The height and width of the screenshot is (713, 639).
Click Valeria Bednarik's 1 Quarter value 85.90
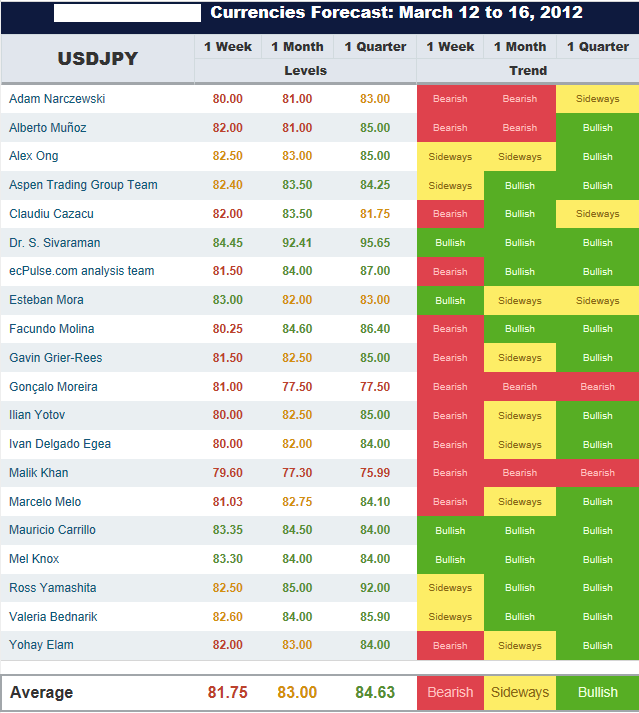pyautogui.click(x=375, y=617)
